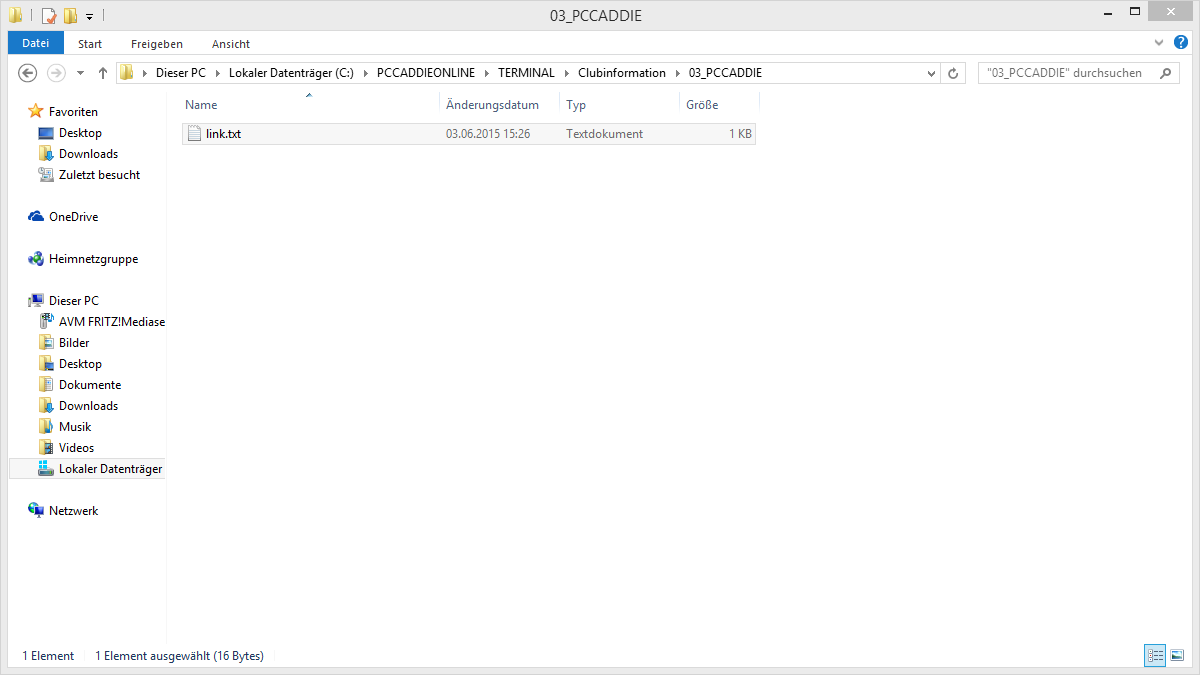Screen dimensions: 1200x675
Task: Click the OneDrive cloud icon
Action: [36, 217]
